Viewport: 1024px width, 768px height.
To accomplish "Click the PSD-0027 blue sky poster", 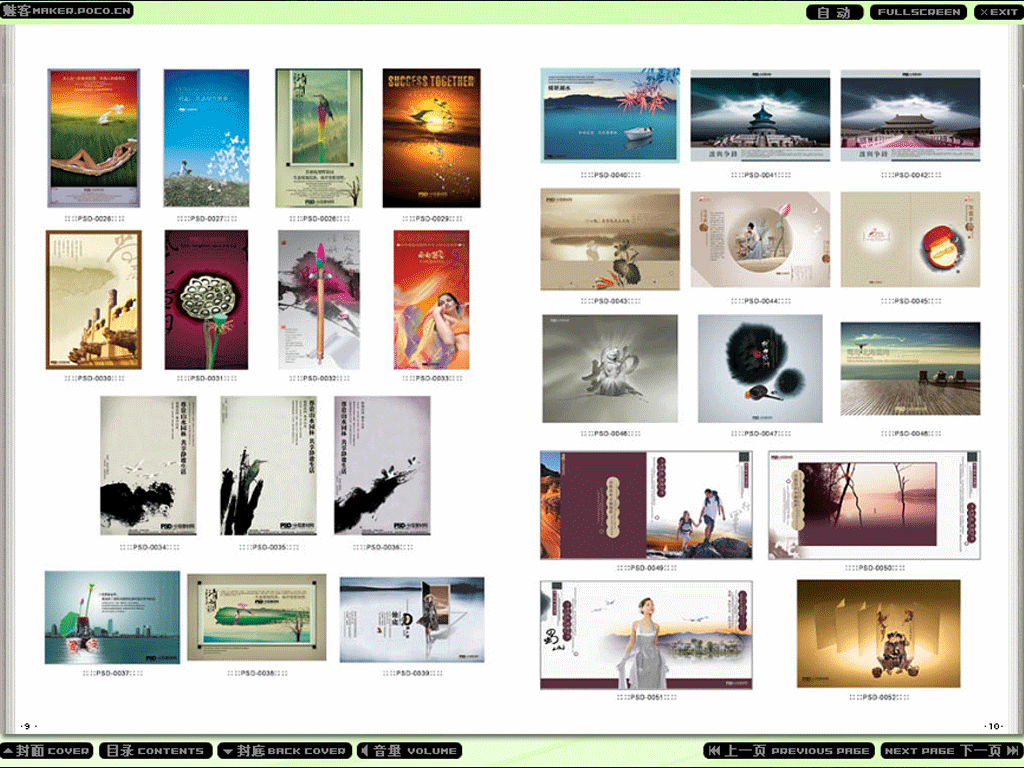I will [206, 138].
